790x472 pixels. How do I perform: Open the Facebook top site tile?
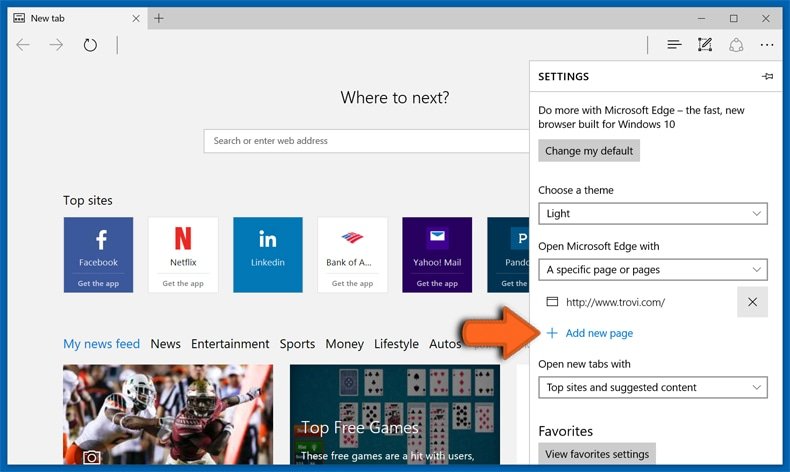[98, 254]
